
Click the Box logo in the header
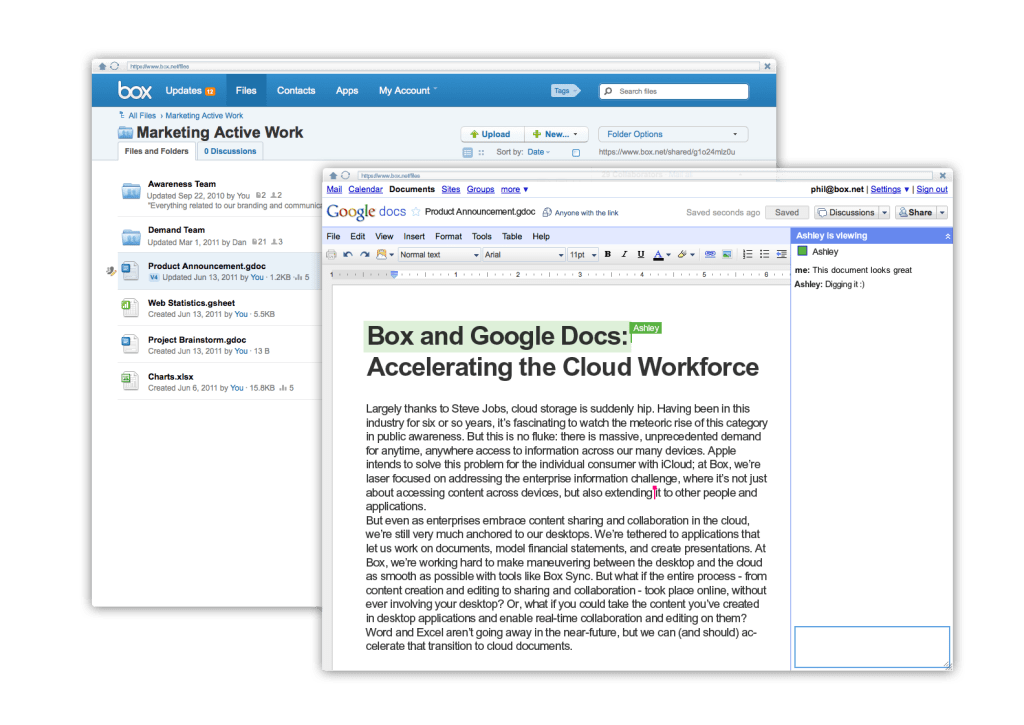coord(135,90)
